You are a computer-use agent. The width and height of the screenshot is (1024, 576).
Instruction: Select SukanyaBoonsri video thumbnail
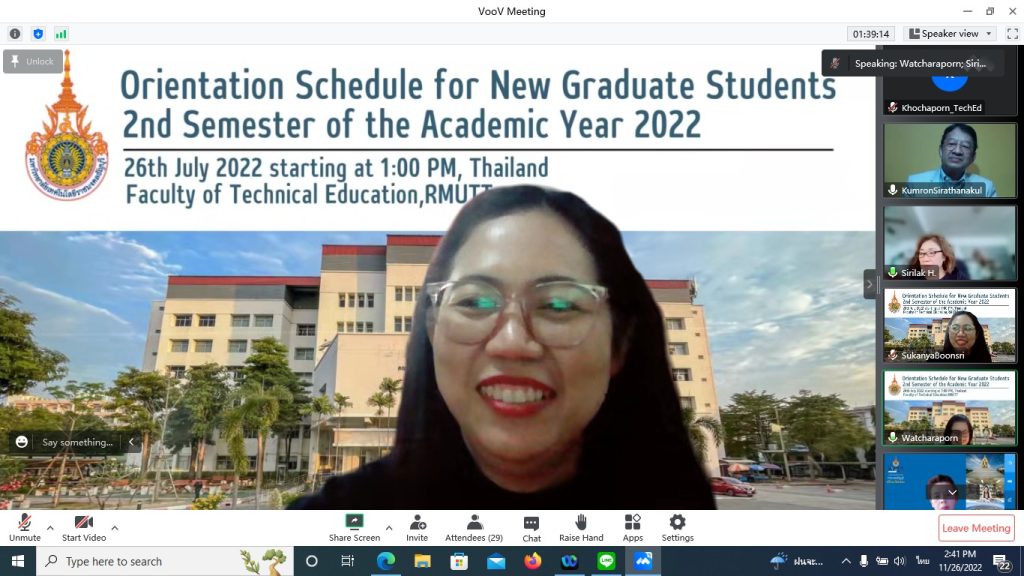950,325
